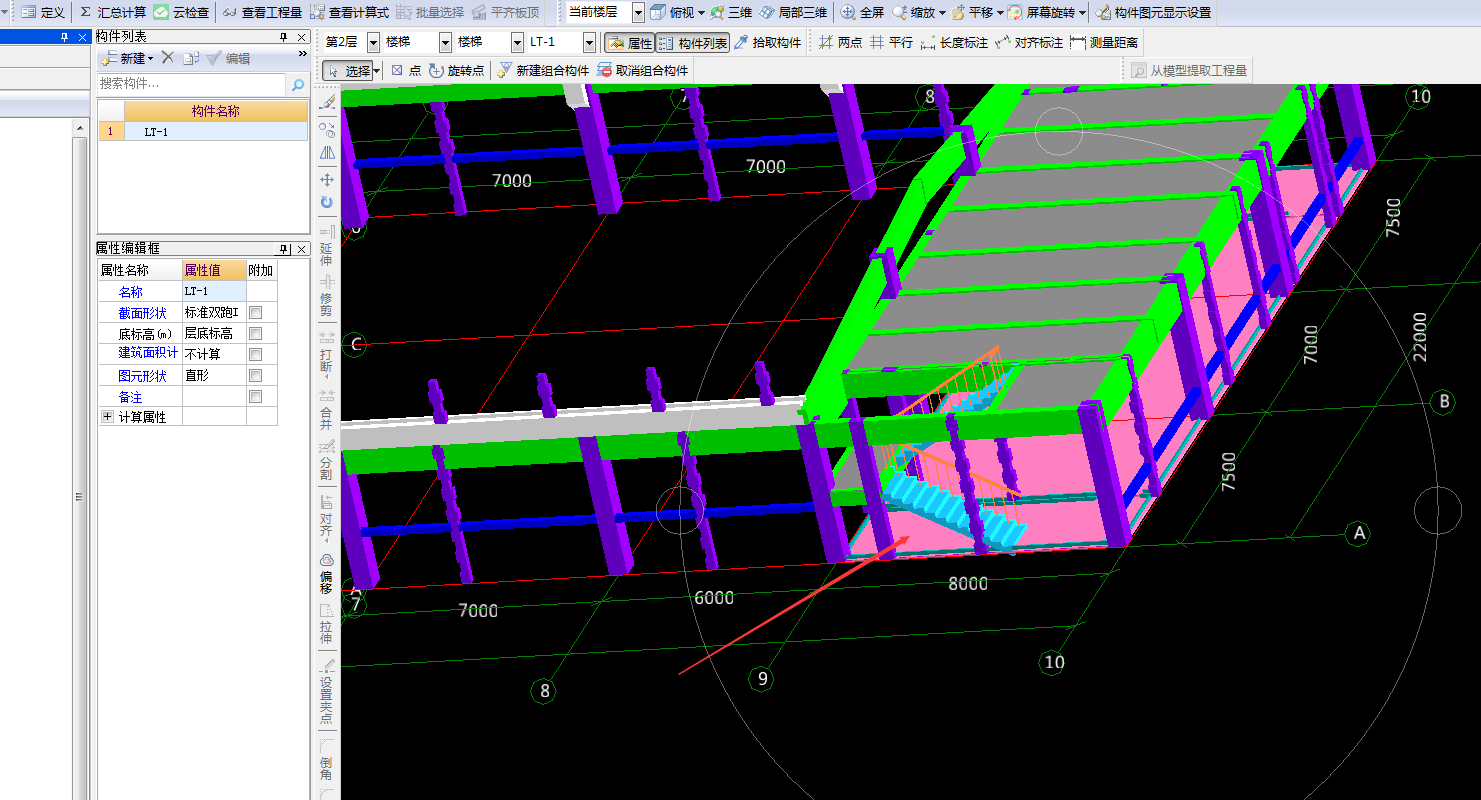Viewport: 1481px width, 800px height.
Task: Toggle the 选择 selection mode button
Action: (345, 71)
